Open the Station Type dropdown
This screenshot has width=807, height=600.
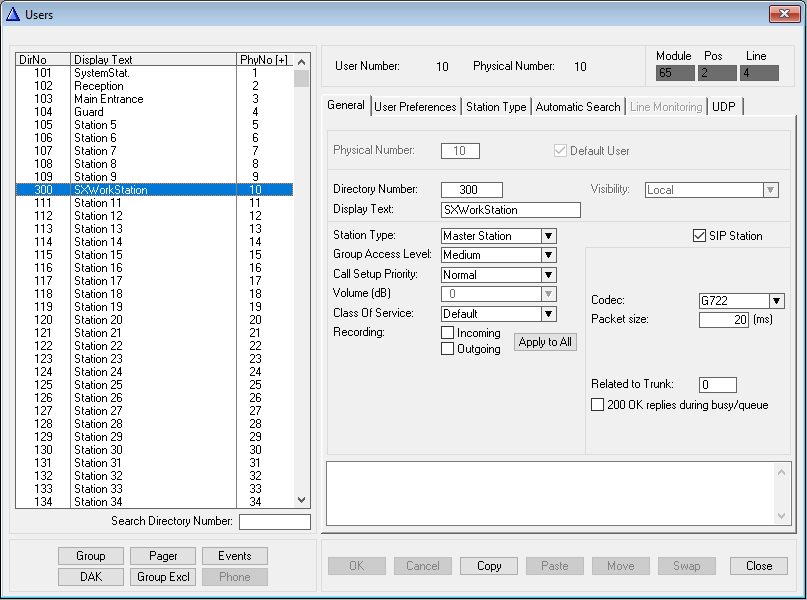click(x=548, y=236)
